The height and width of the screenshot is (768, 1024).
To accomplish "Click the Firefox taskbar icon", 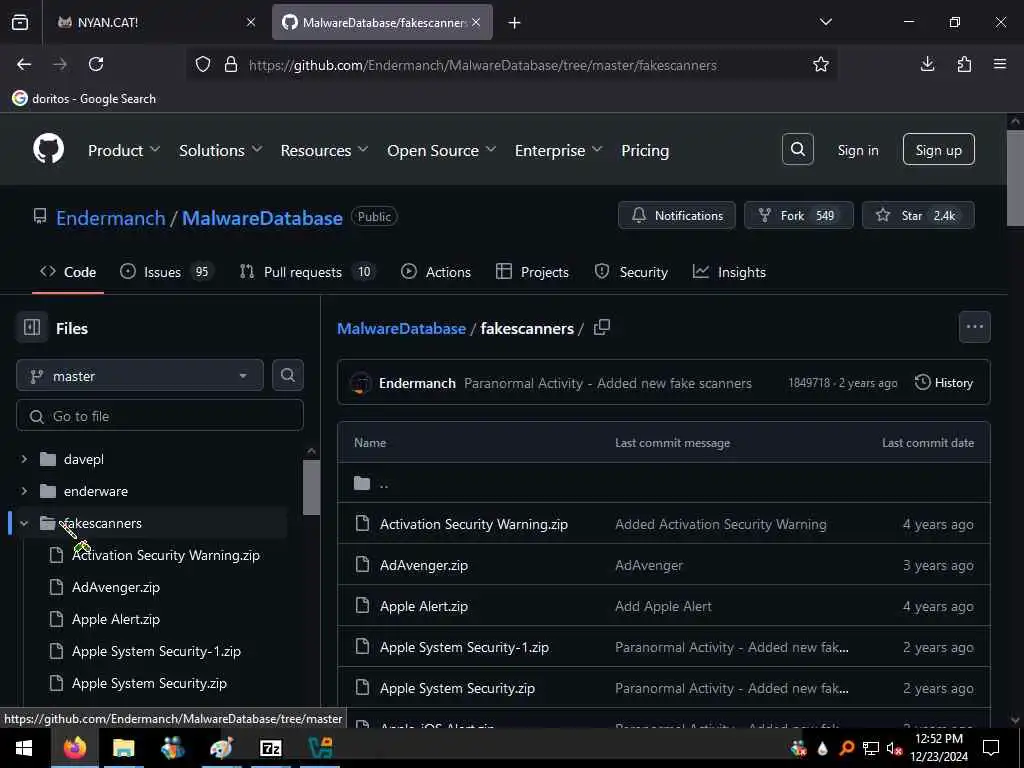I will click(x=74, y=748).
